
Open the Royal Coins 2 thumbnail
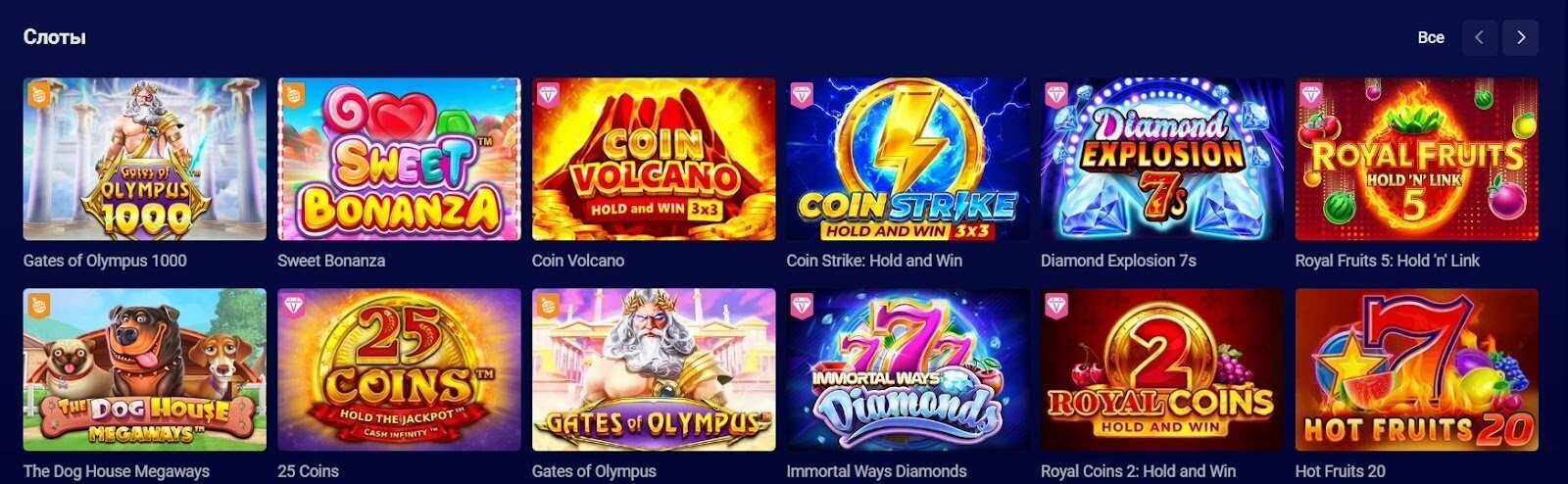tap(1162, 369)
